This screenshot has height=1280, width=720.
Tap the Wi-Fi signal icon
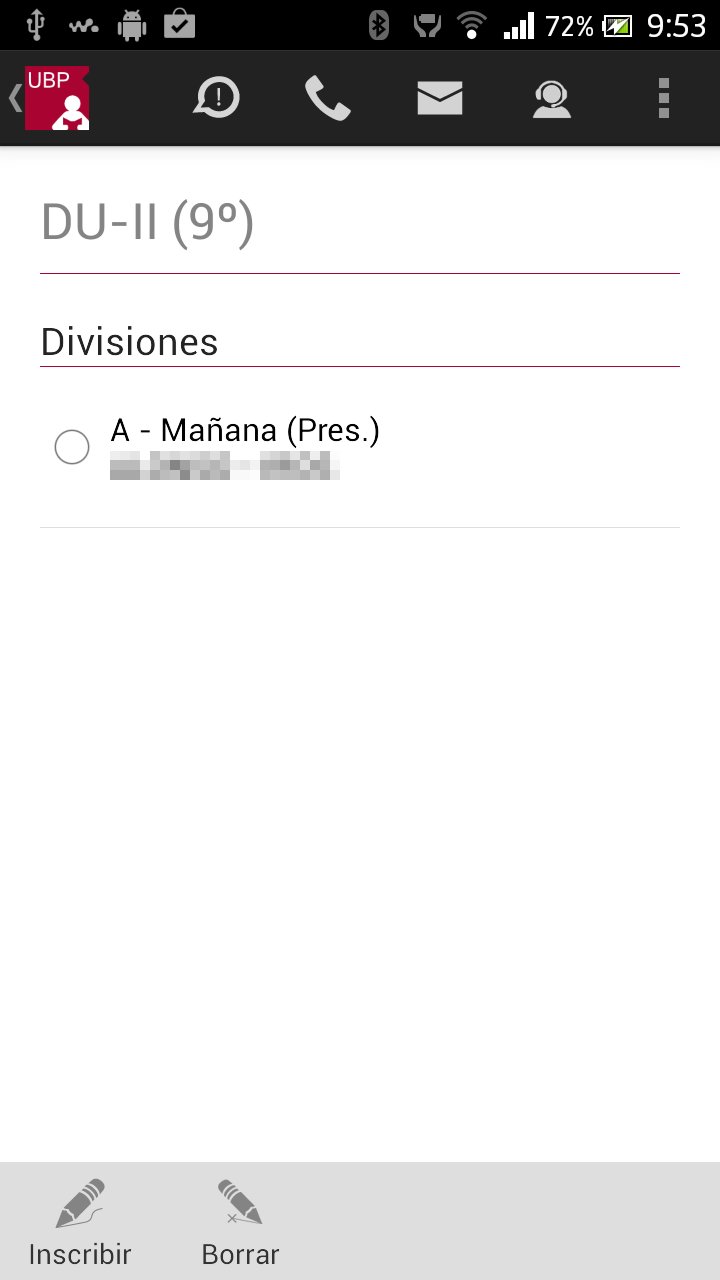coord(471,25)
